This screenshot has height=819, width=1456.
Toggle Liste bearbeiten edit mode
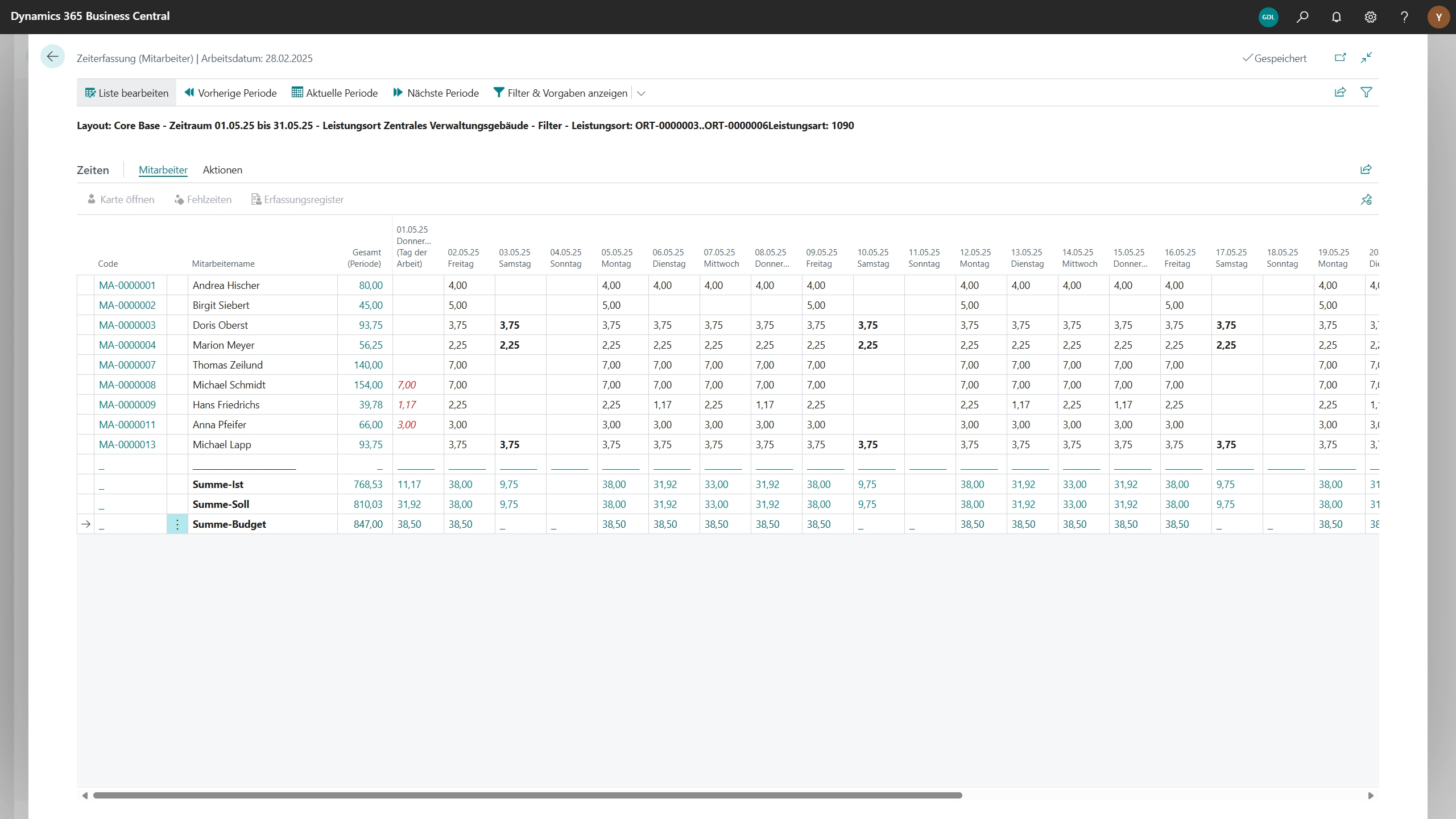coord(126,93)
